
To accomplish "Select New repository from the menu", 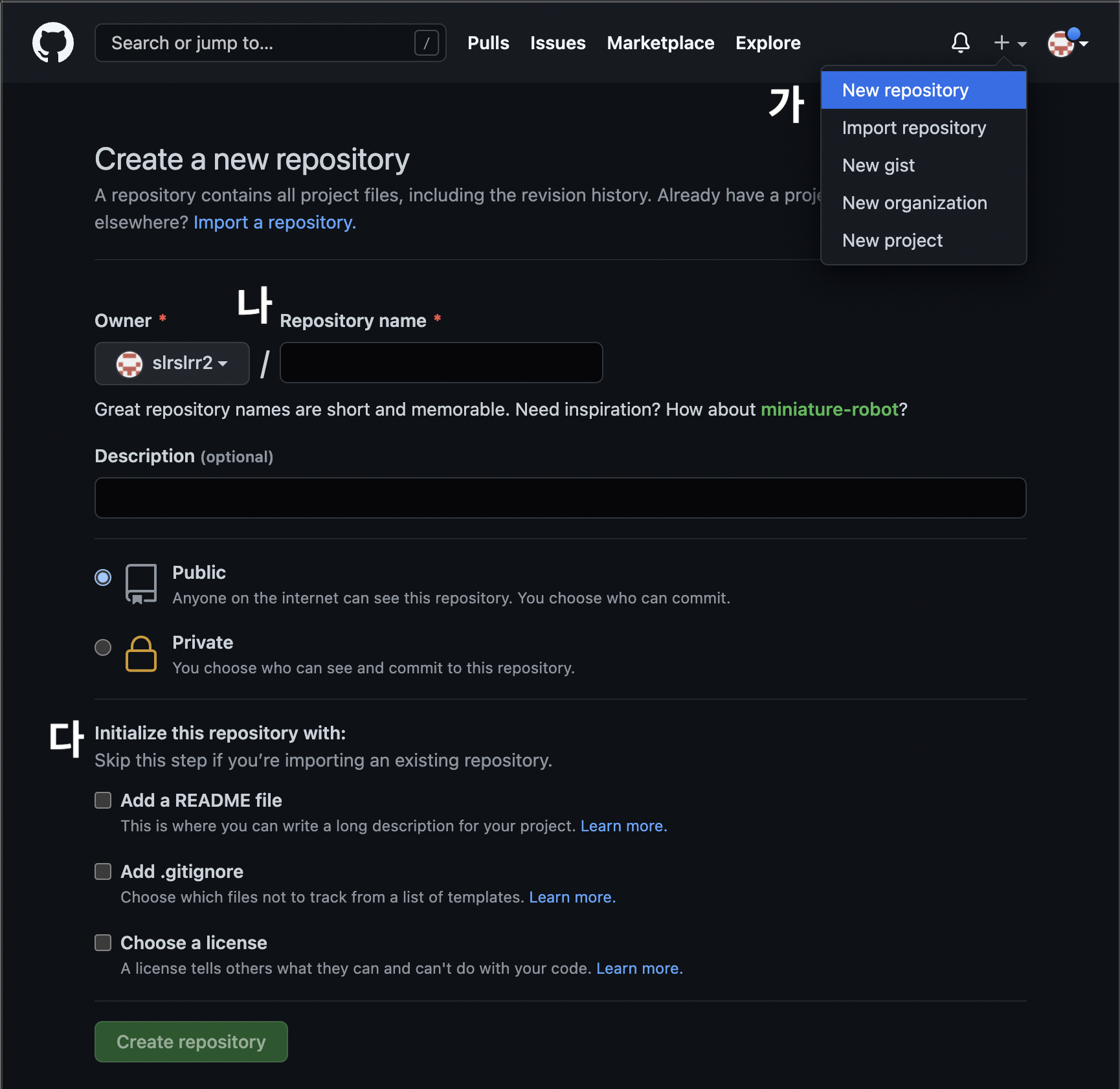I will 924,90.
